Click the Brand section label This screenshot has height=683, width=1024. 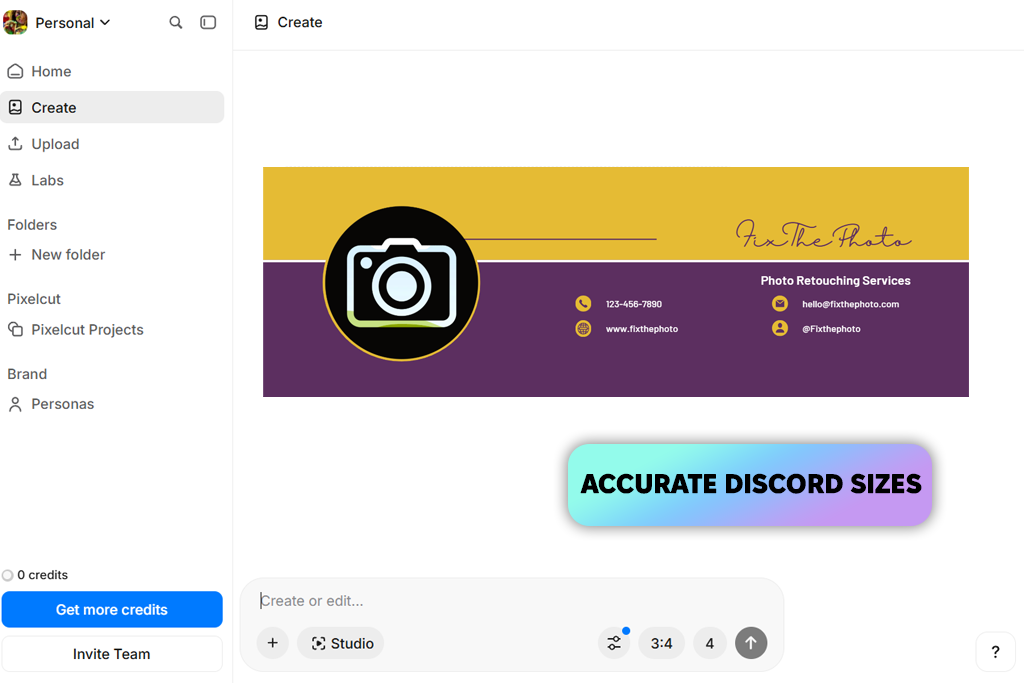point(27,374)
